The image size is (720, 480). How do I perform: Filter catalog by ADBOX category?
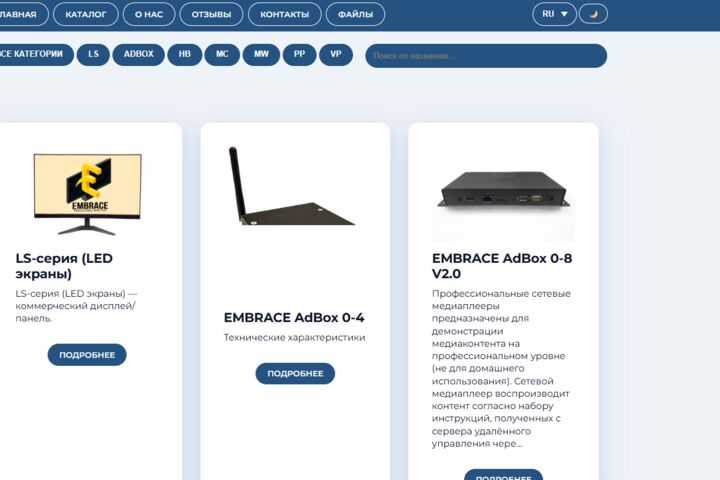(x=138, y=54)
